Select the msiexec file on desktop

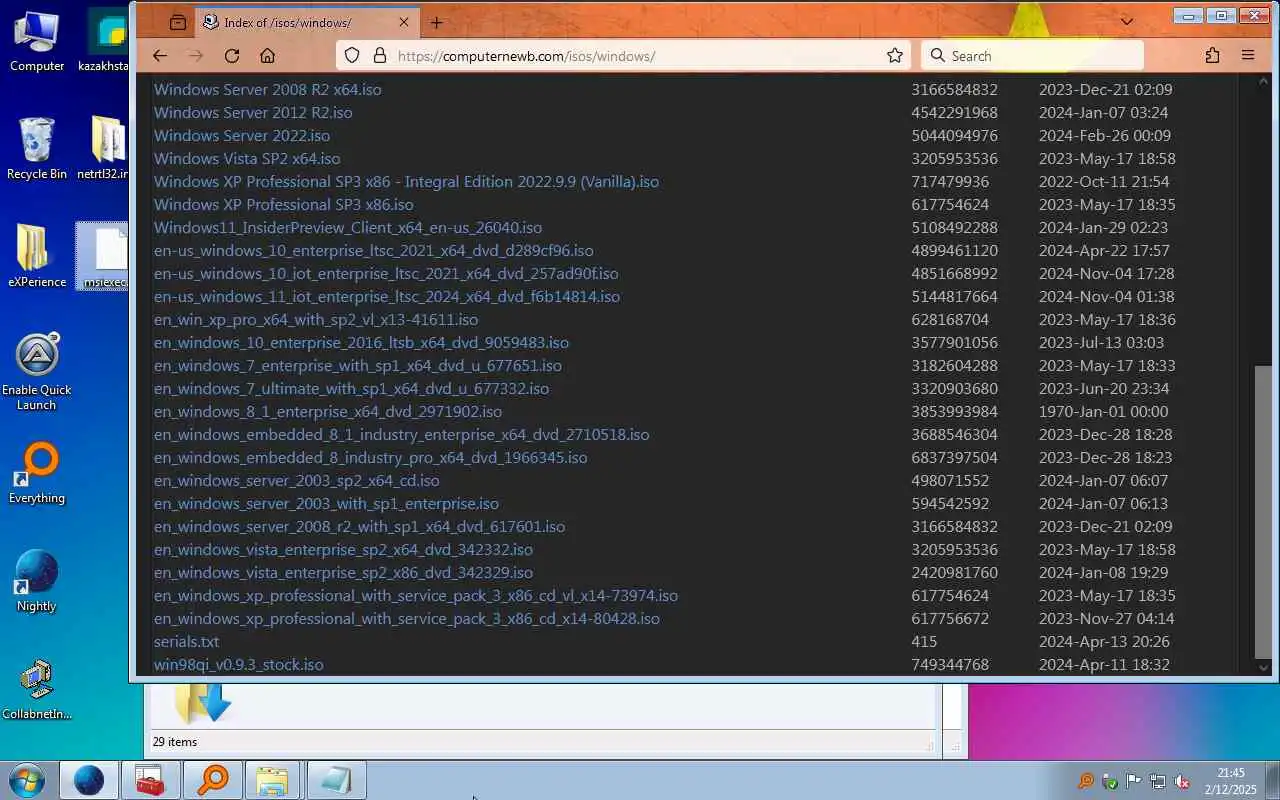103,257
